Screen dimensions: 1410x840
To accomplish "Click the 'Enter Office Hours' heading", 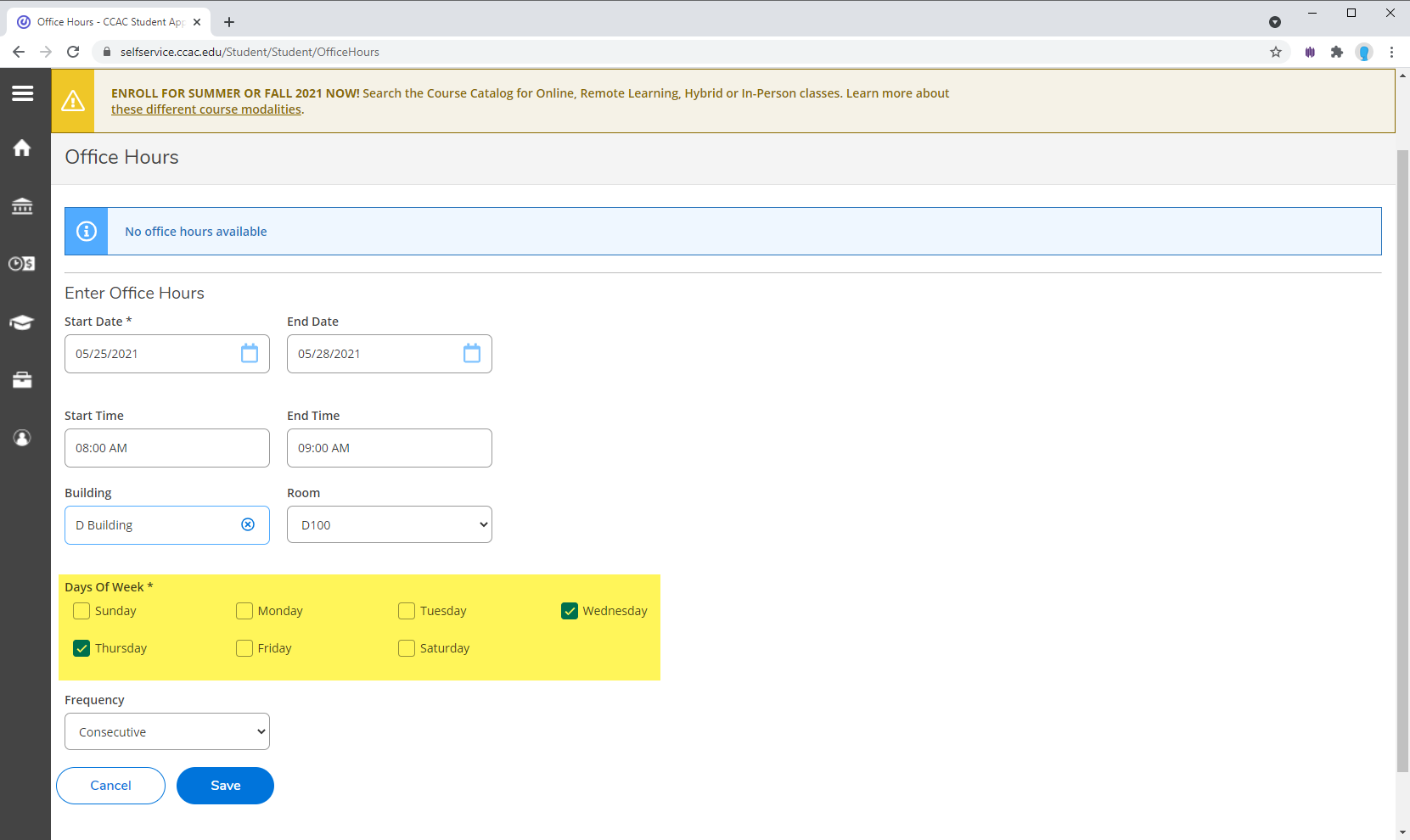I will [x=134, y=293].
